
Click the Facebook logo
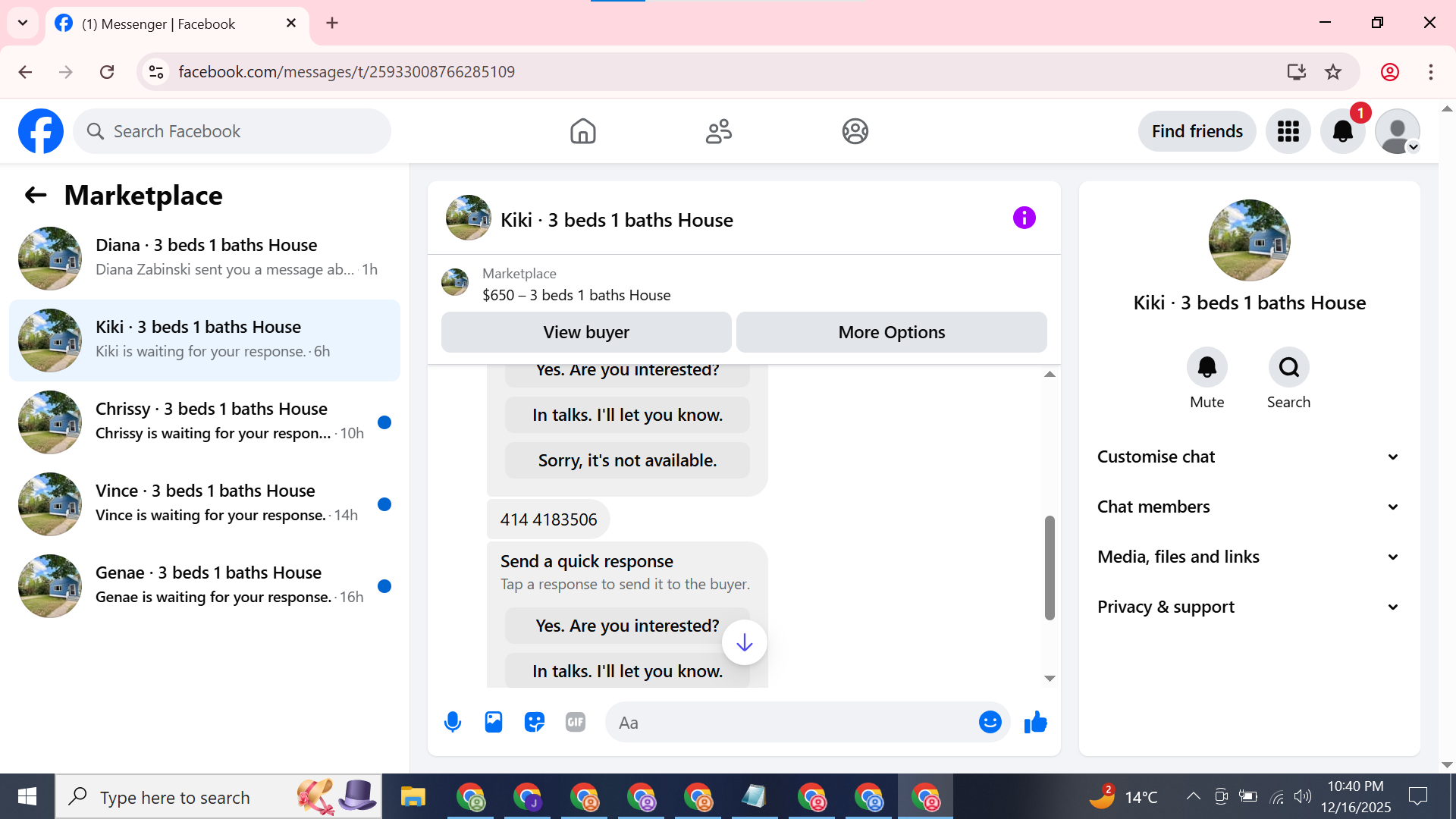[41, 131]
